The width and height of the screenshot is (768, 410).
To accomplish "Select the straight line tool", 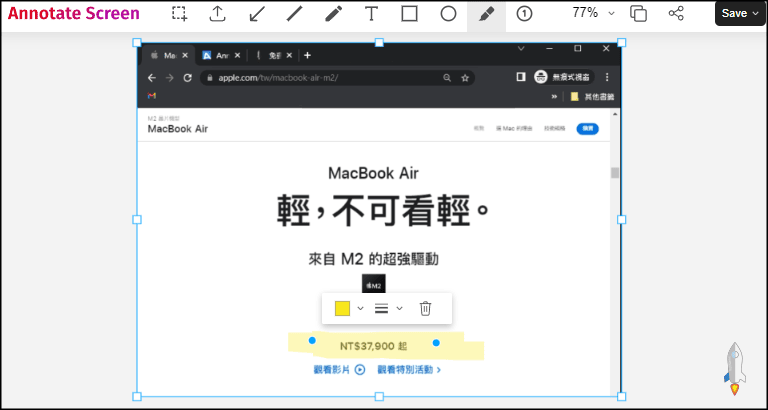I will 294,14.
